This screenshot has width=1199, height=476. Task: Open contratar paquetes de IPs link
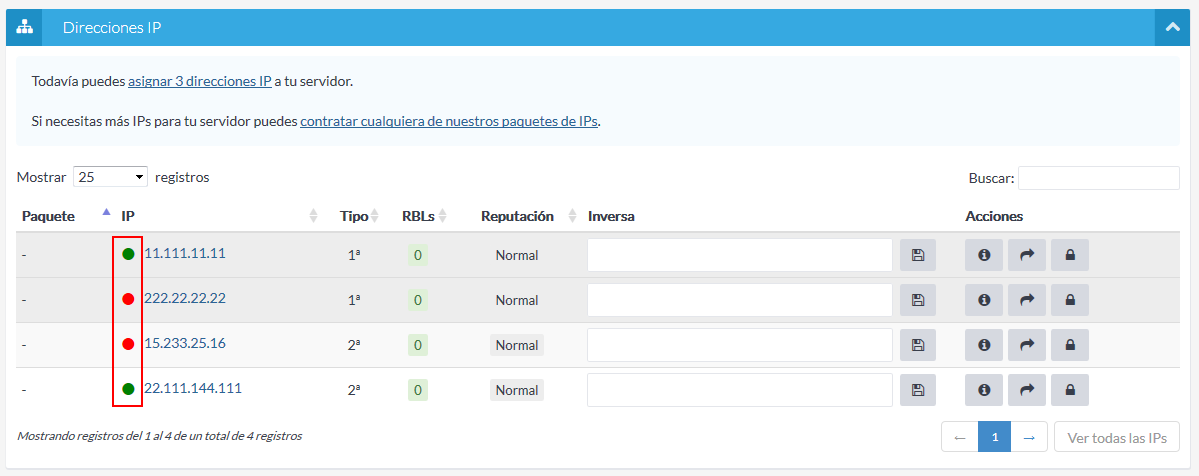click(x=449, y=121)
